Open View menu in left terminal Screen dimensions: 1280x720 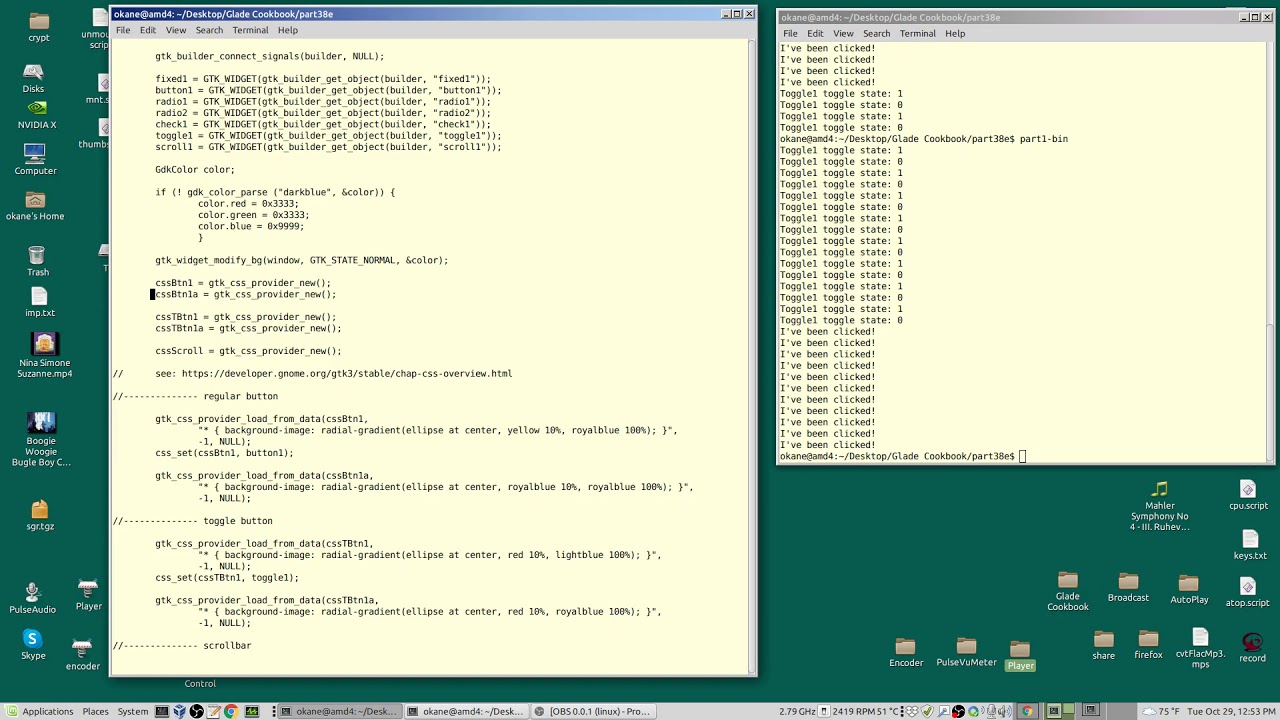pos(175,30)
